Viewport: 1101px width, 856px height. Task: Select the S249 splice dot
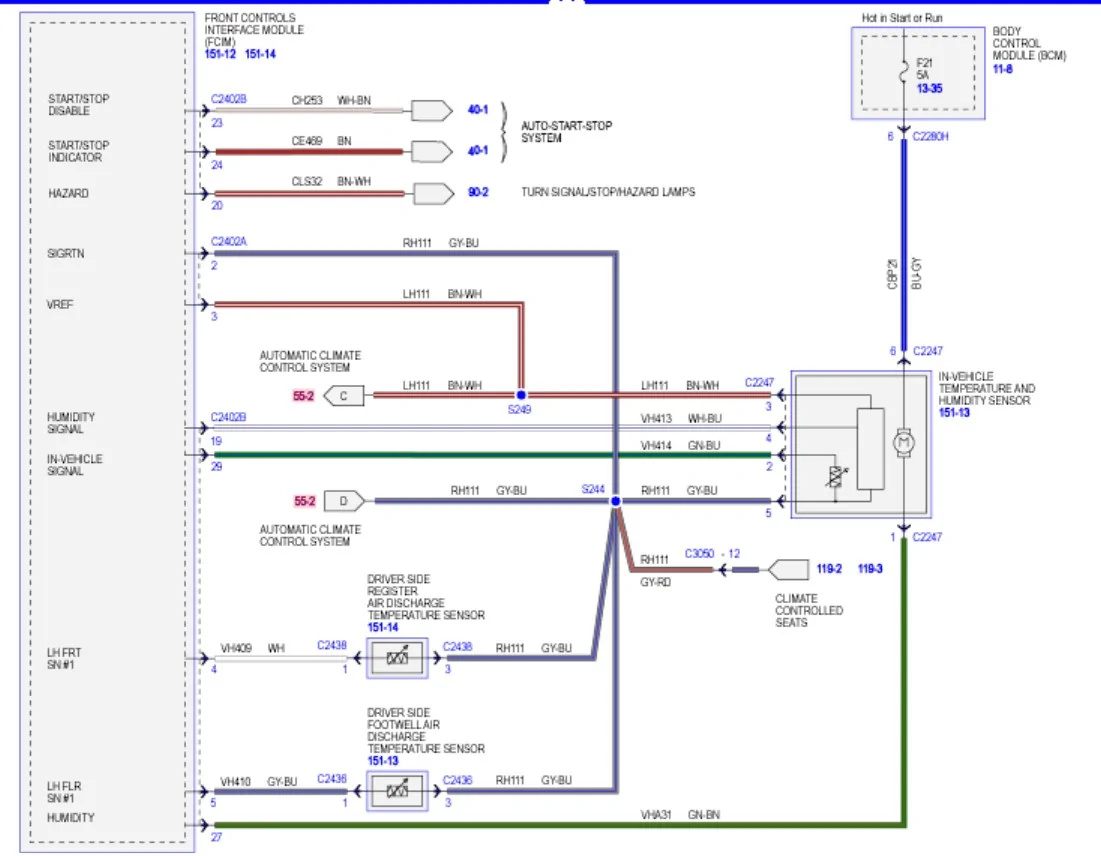(x=521, y=395)
